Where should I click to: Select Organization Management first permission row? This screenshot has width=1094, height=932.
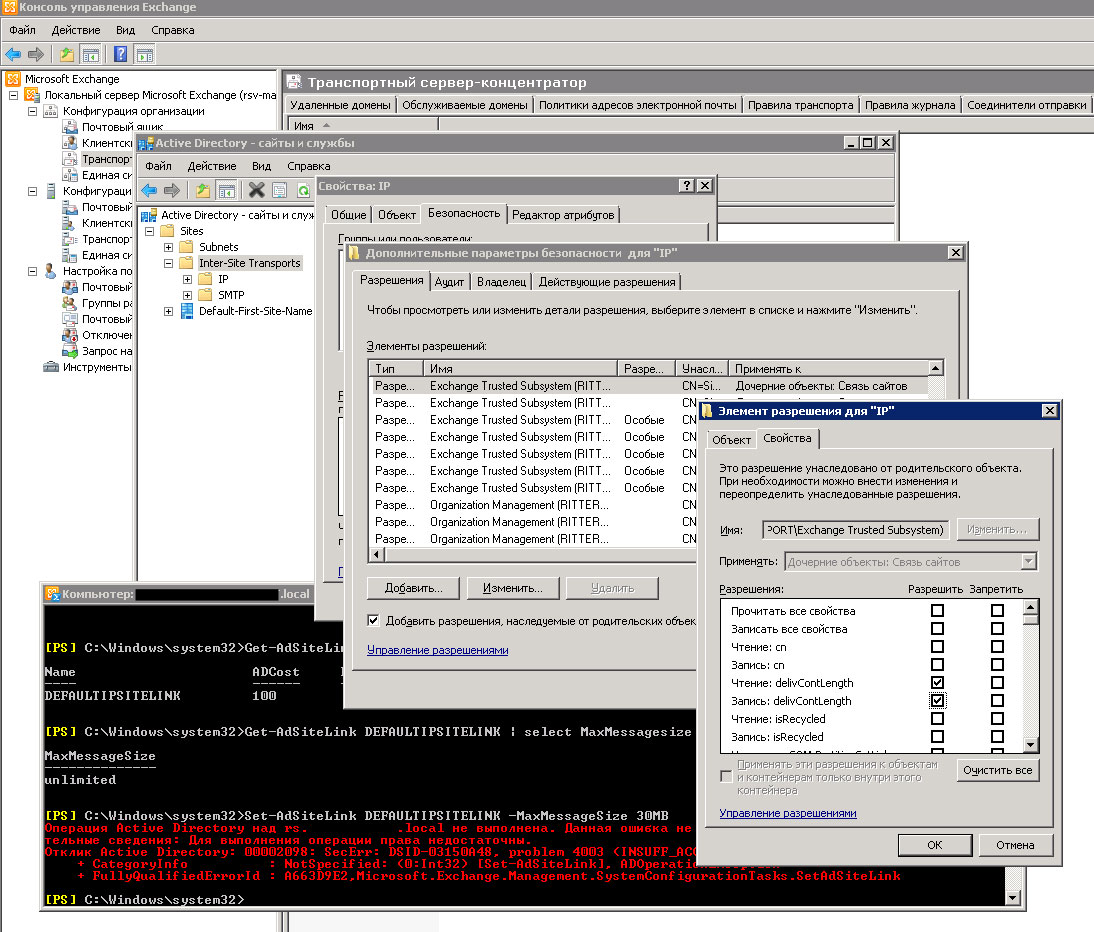point(536,504)
